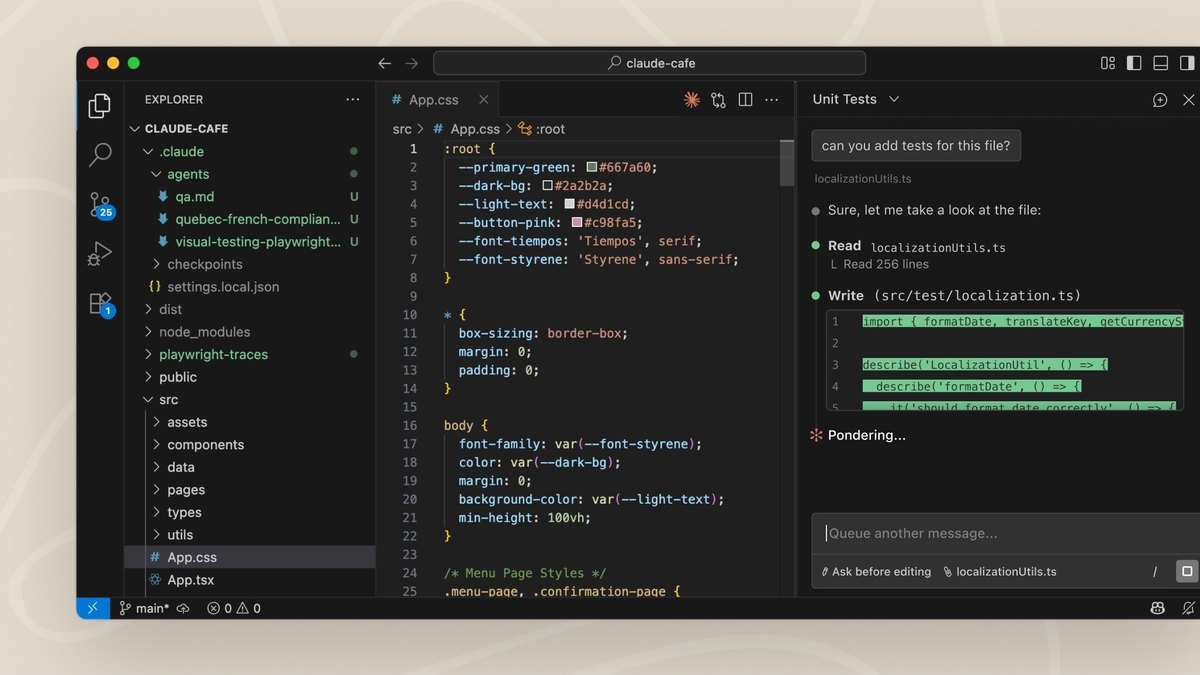Click the notifications bell in status bar
The image size is (1200, 675).
(1188, 608)
